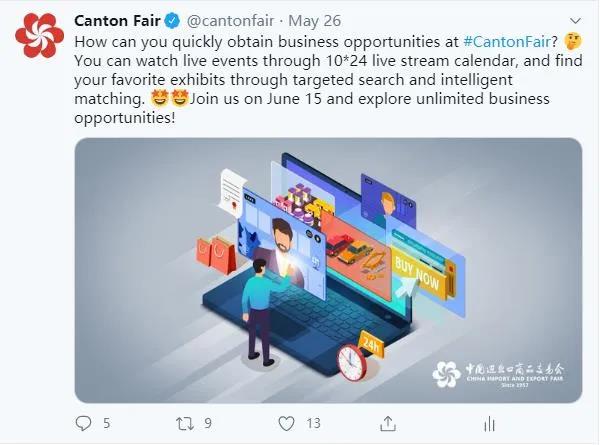Click the China Import and Export Fair watermark

[x=498, y=374]
